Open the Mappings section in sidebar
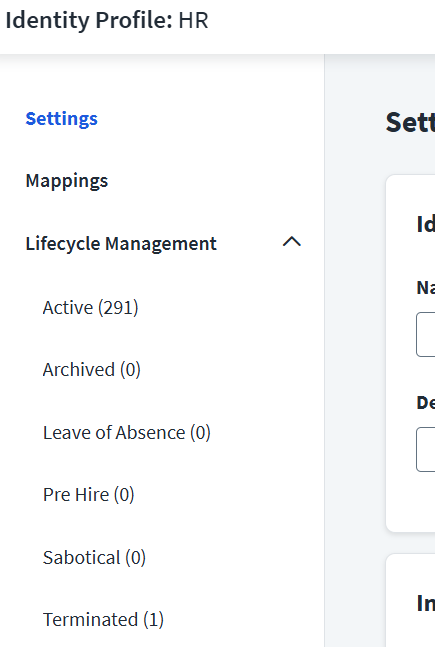 pyautogui.click(x=67, y=181)
